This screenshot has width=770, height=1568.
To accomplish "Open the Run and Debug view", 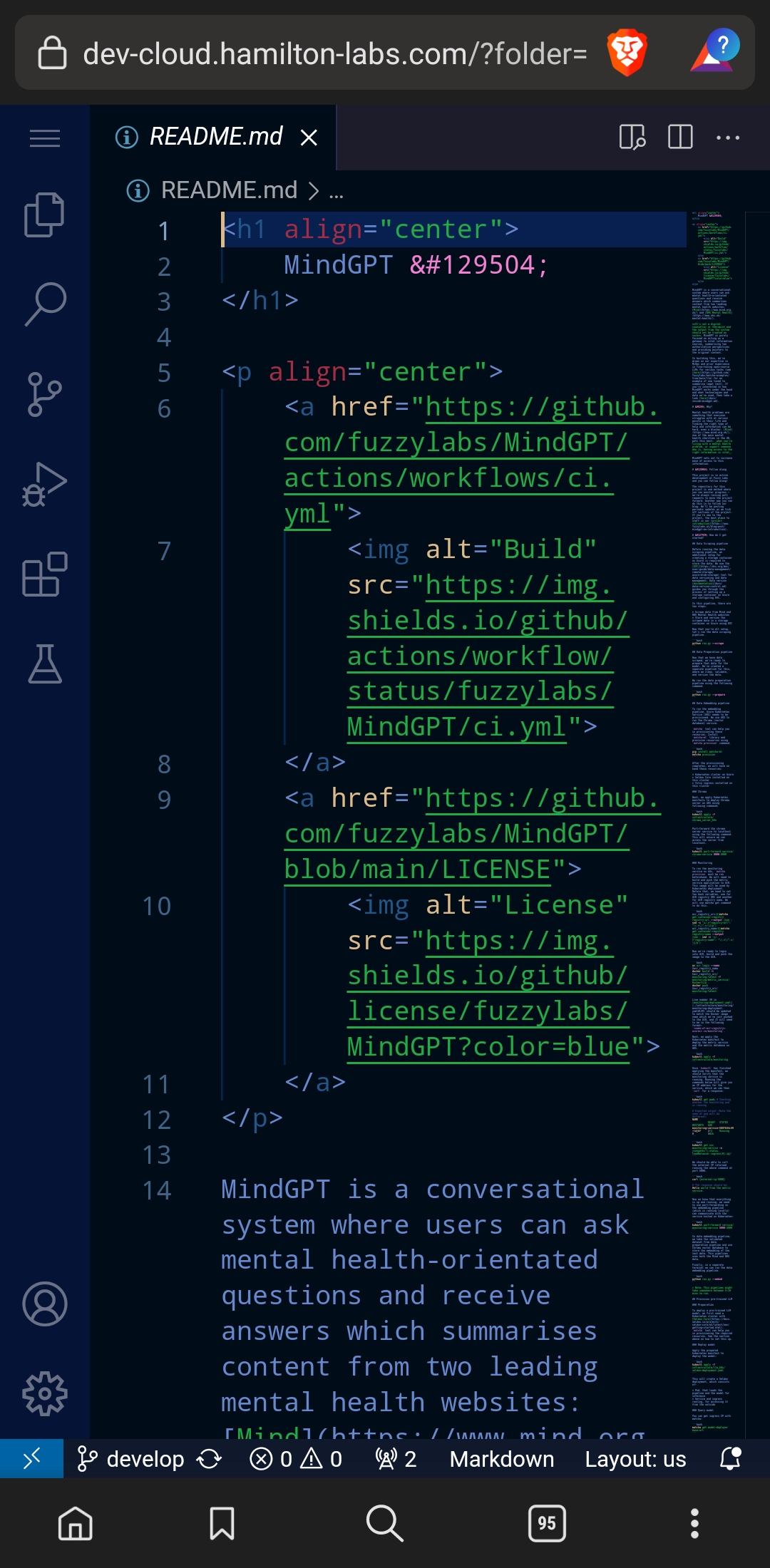I will pos(44,484).
